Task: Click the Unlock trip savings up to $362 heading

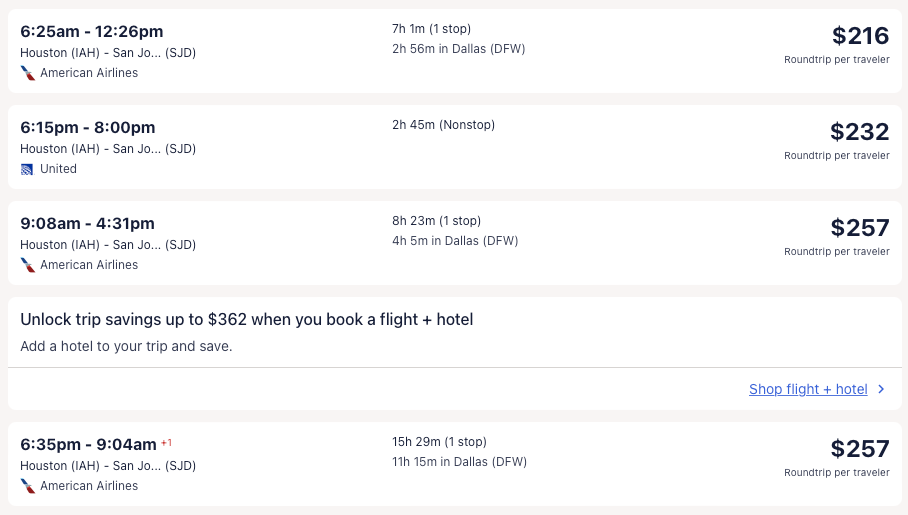Action: pyautogui.click(x=247, y=320)
